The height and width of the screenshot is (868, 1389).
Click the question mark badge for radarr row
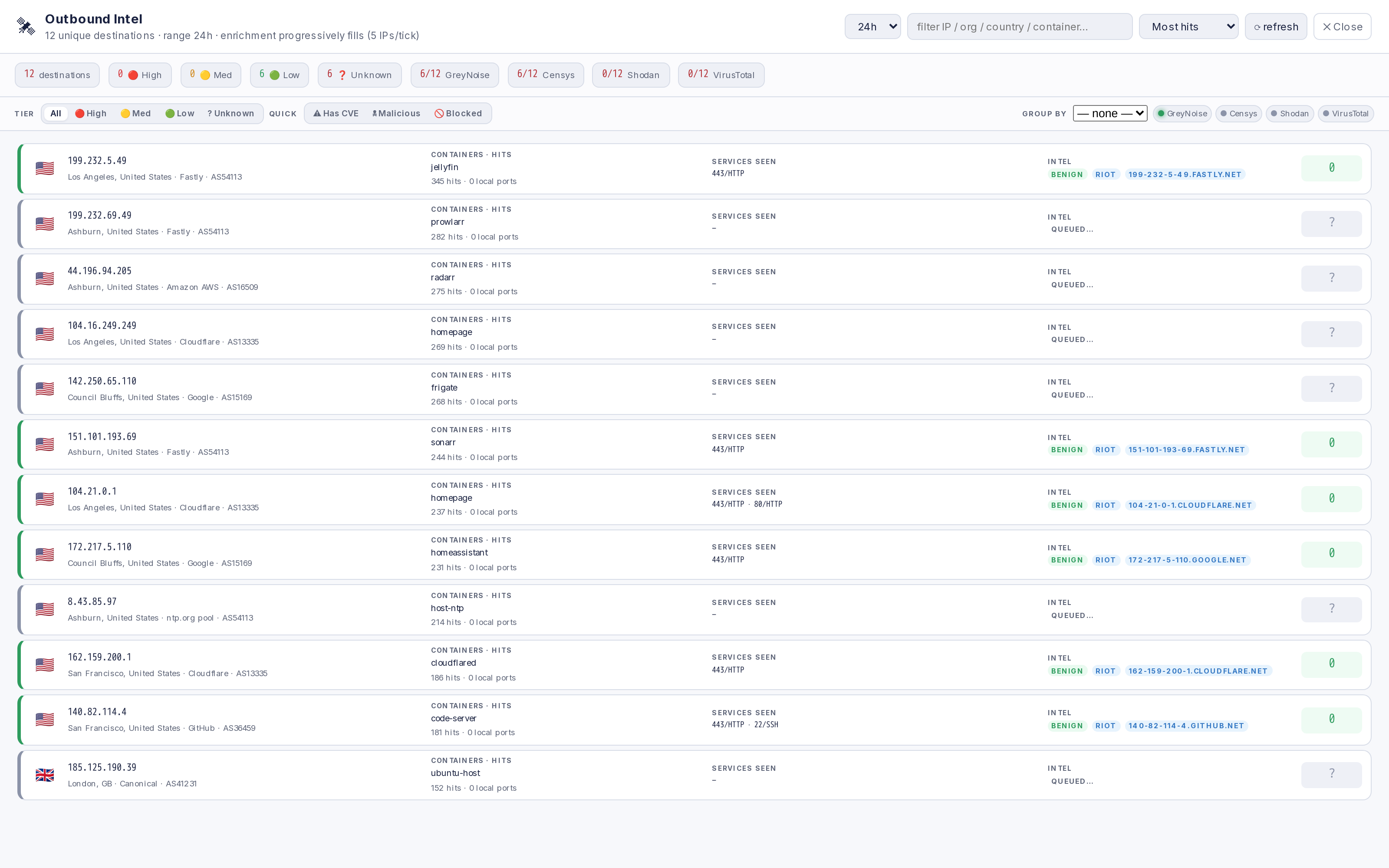pyautogui.click(x=1331, y=279)
